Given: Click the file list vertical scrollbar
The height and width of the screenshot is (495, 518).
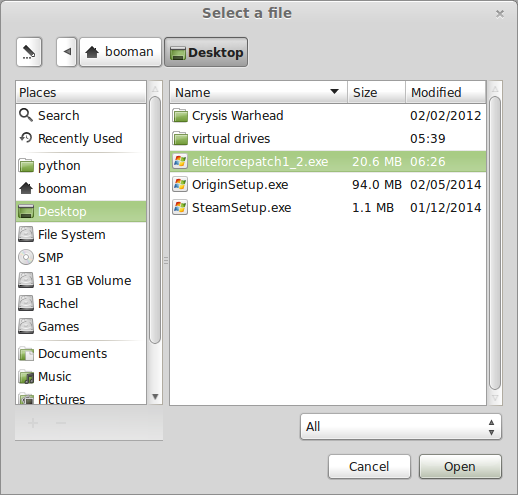Looking at the screenshot, I should pos(495,243).
